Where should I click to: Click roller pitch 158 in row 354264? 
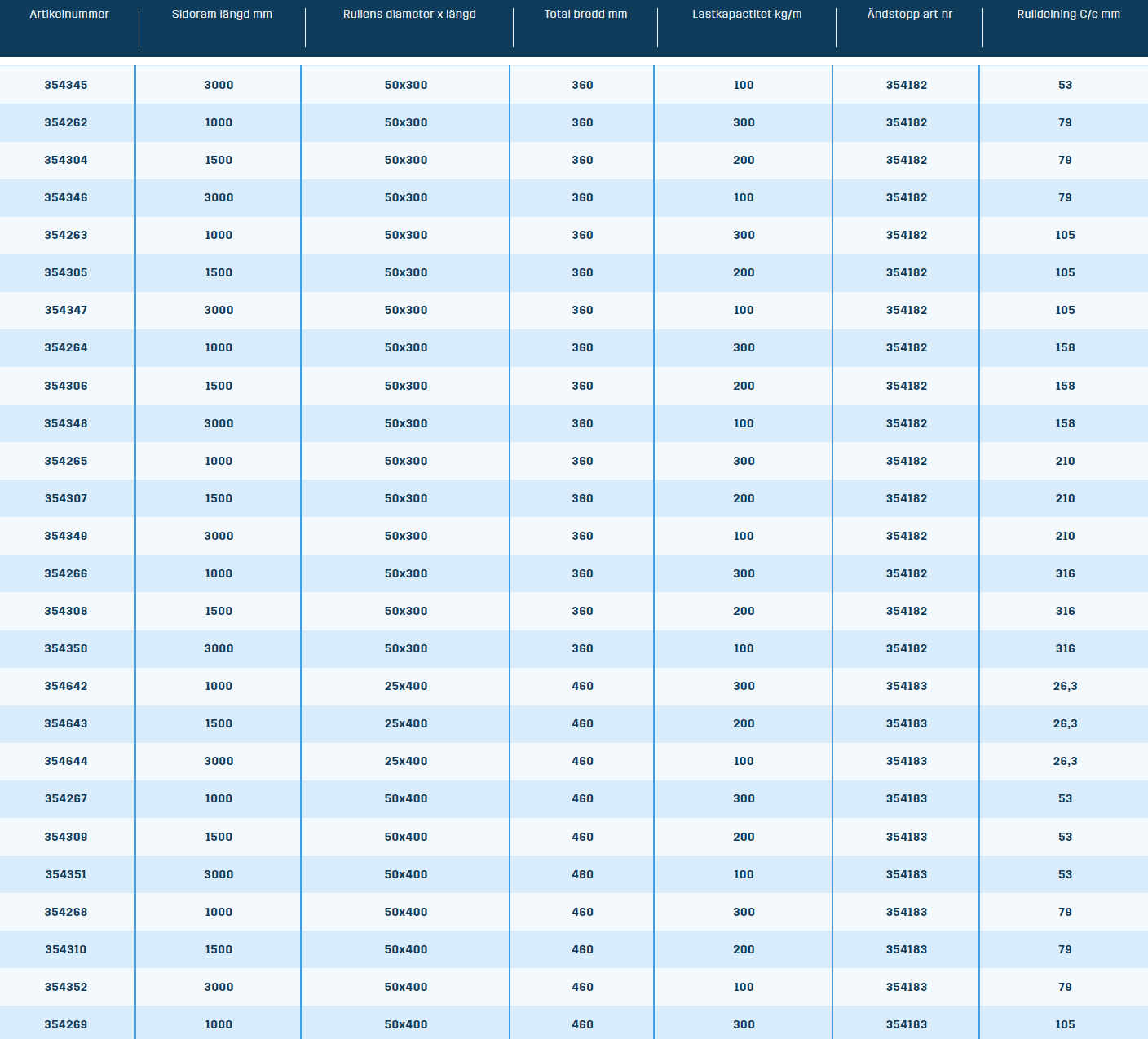[1066, 347]
